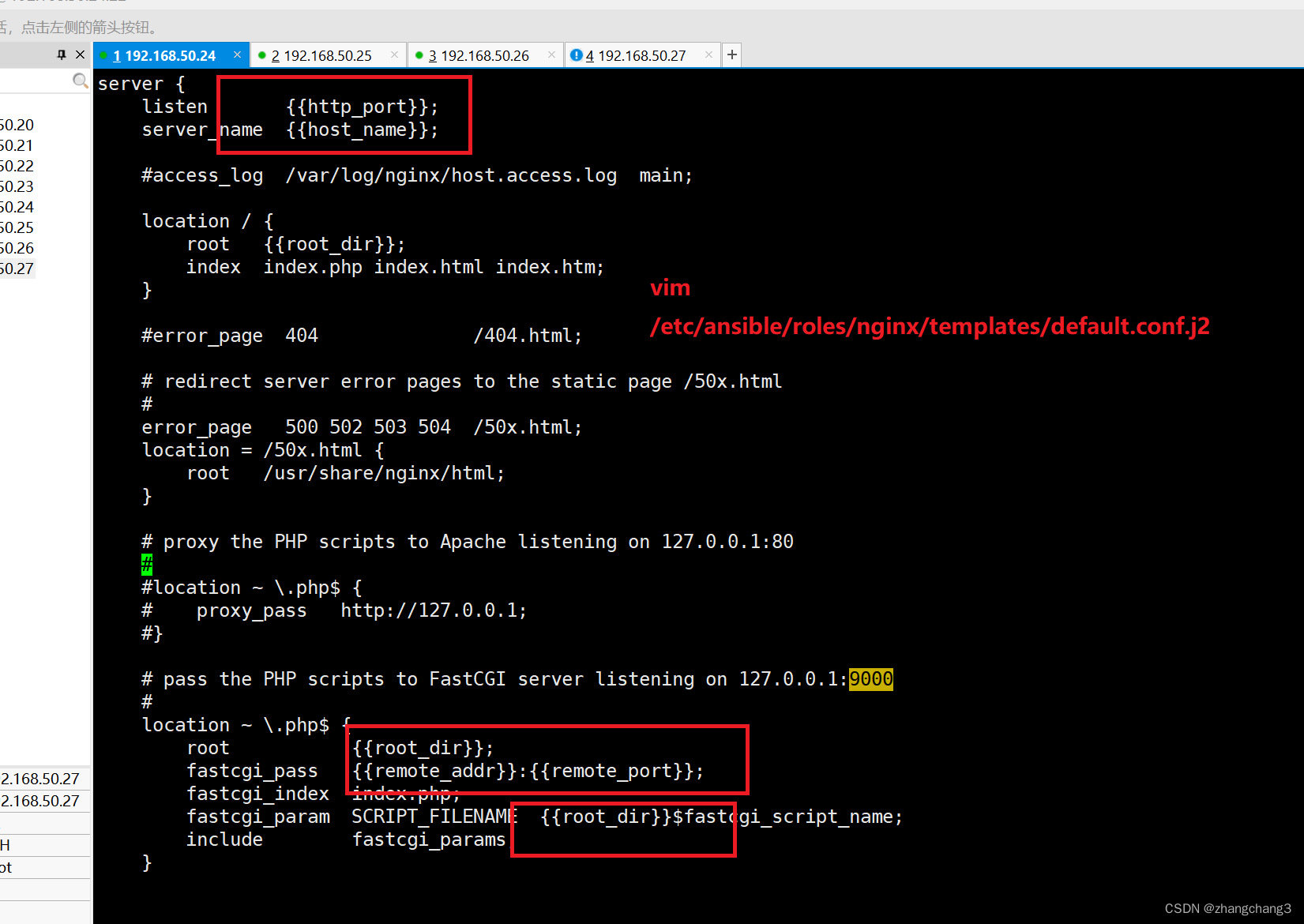Close the 192.168.50.25 session tab
Viewport: 1304px width, 924px height.
[x=394, y=54]
